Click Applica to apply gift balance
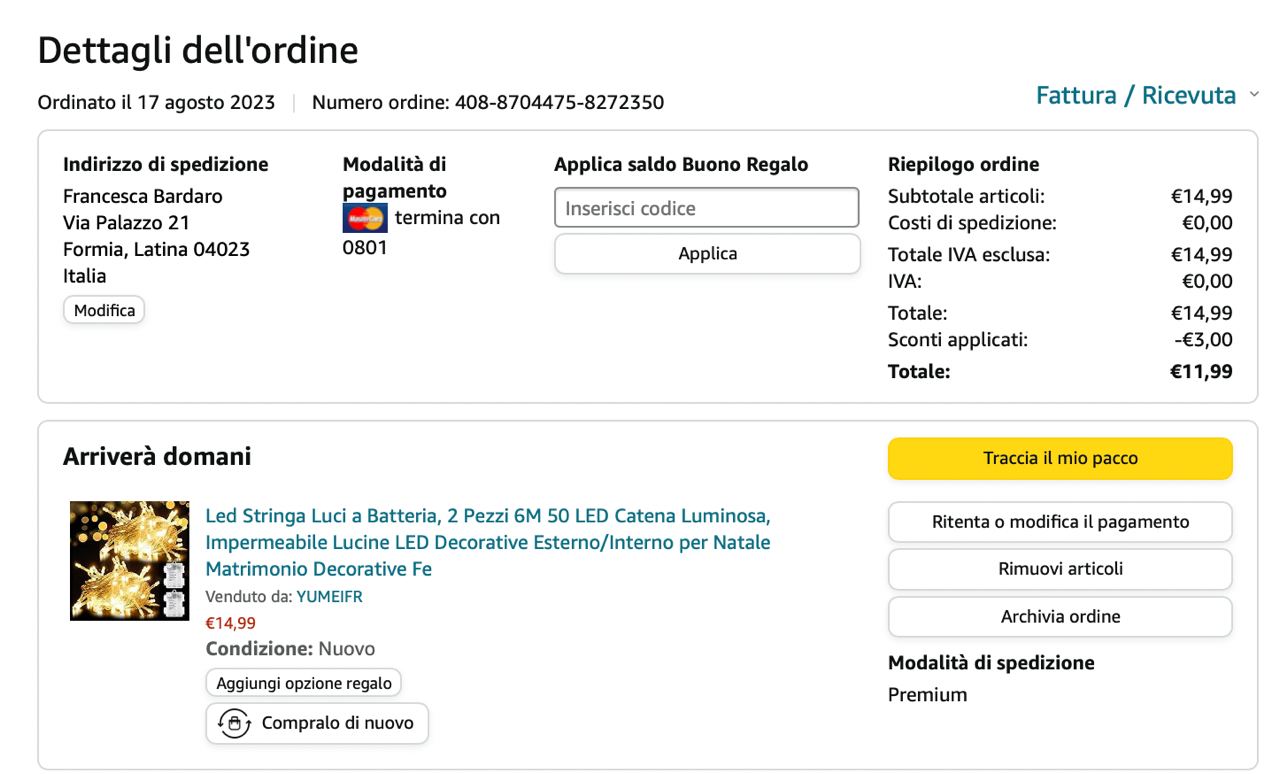Image resolution: width=1280 pixels, height=774 pixels. click(x=706, y=254)
